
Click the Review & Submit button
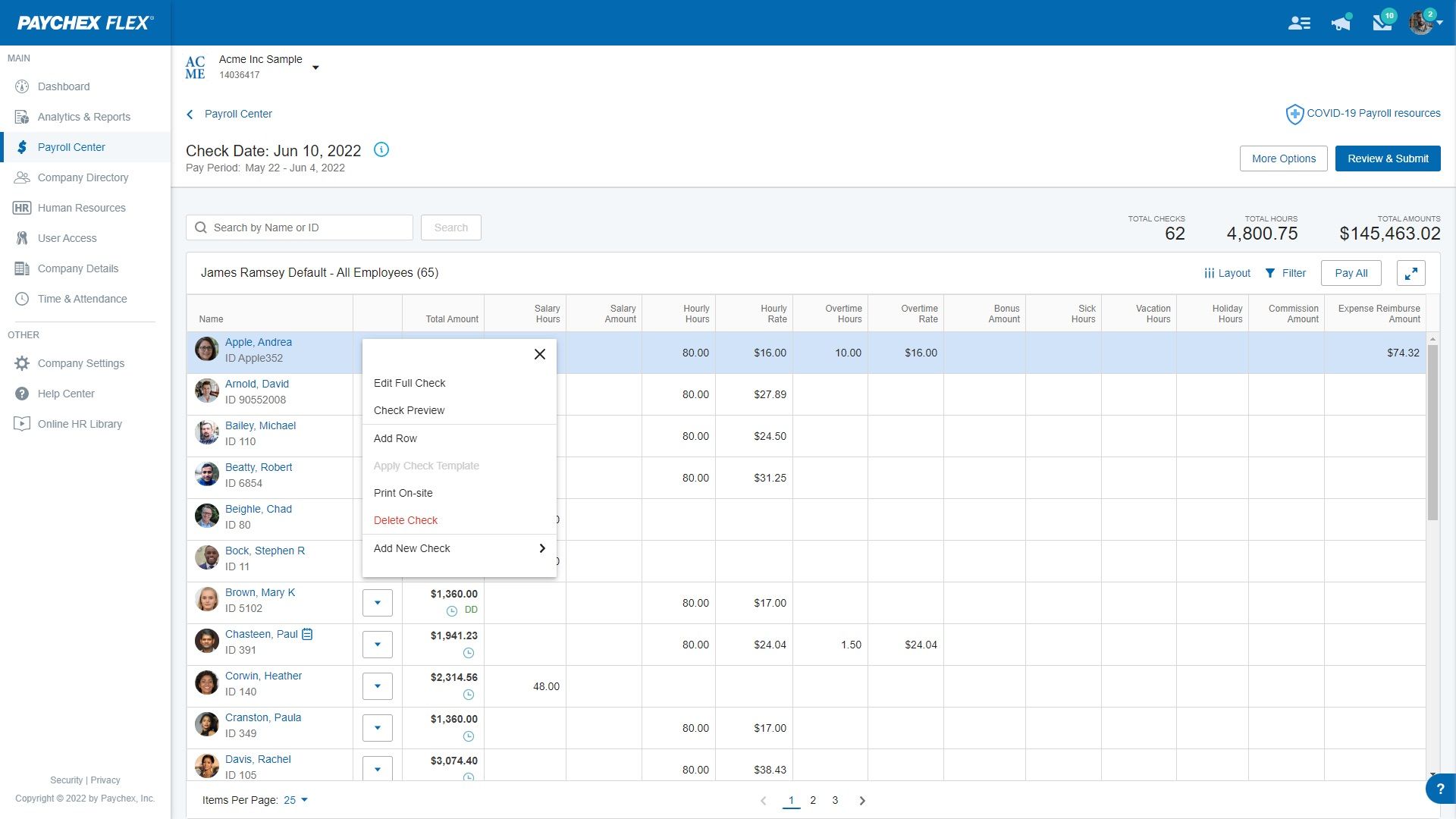(x=1388, y=158)
